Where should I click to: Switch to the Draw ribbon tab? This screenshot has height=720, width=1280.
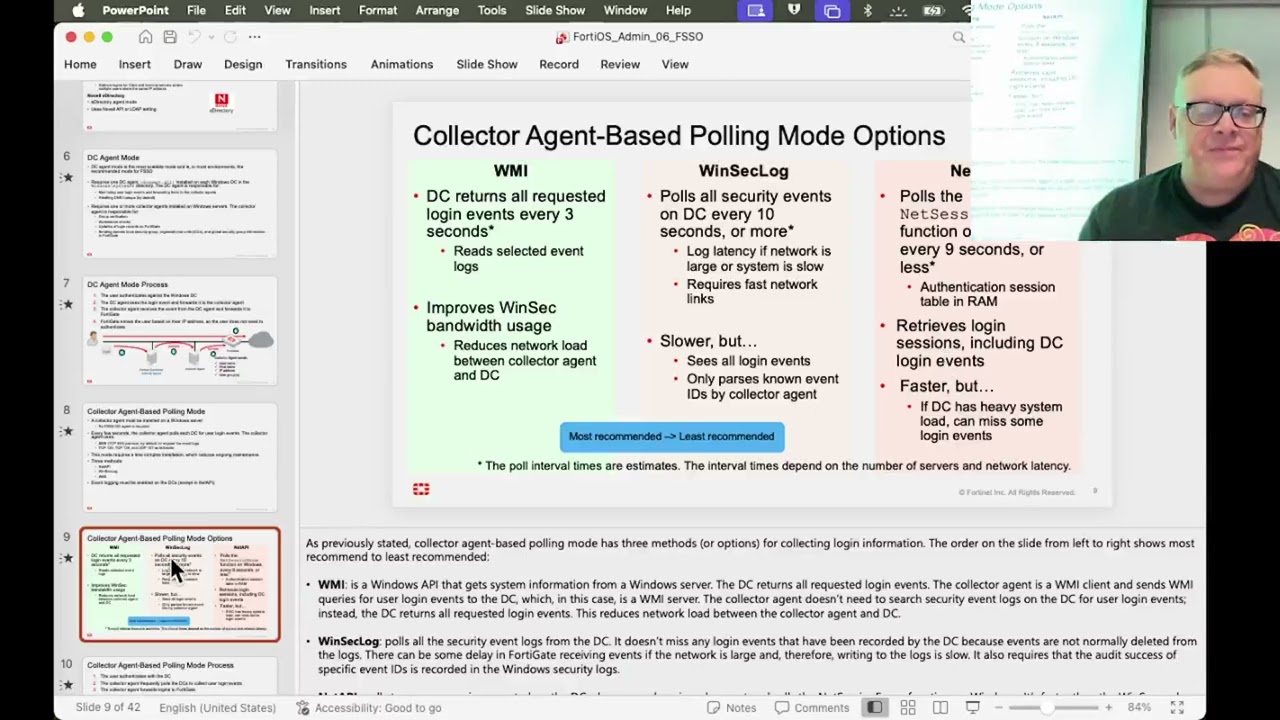pos(188,64)
